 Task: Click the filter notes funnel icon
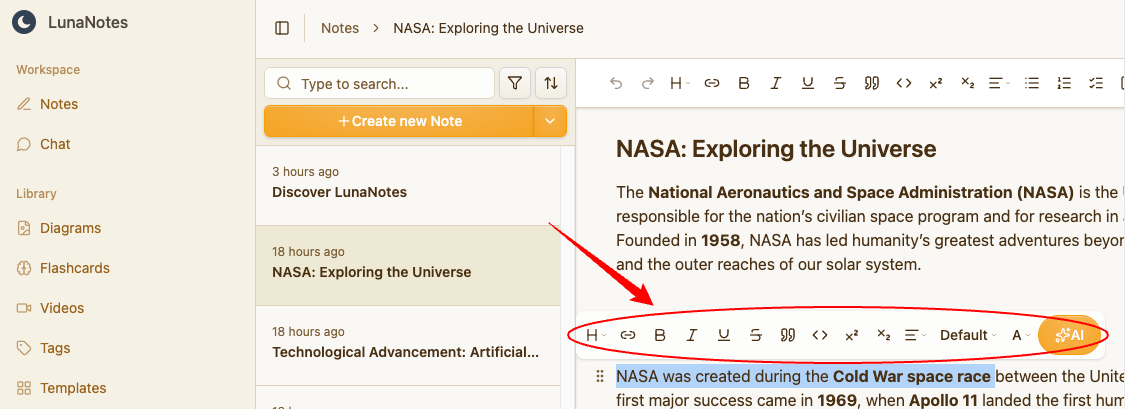pyautogui.click(x=514, y=84)
